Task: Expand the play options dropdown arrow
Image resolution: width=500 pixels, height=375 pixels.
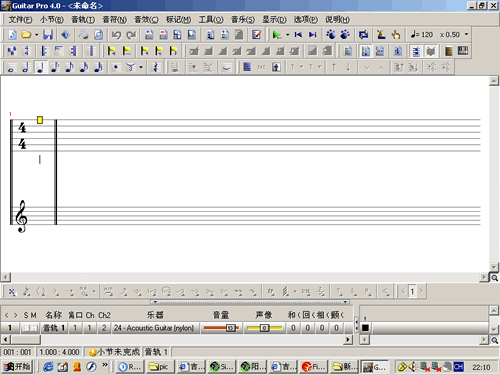Action: click(x=287, y=35)
